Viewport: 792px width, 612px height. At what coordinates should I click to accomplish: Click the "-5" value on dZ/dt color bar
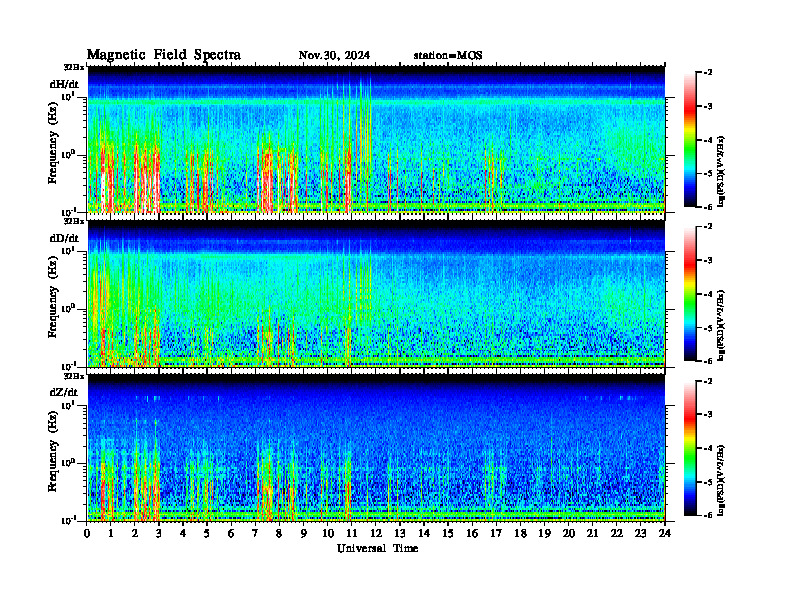point(708,482)
